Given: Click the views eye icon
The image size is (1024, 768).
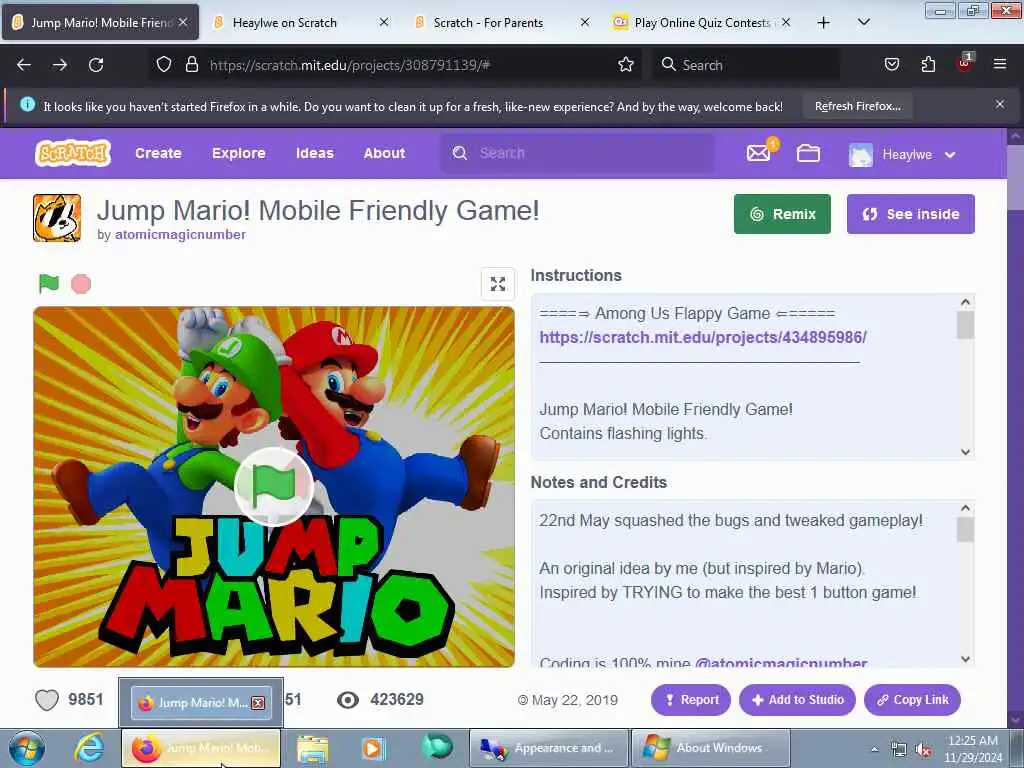Looking at the screenshot, I should [x=347, y=700].
